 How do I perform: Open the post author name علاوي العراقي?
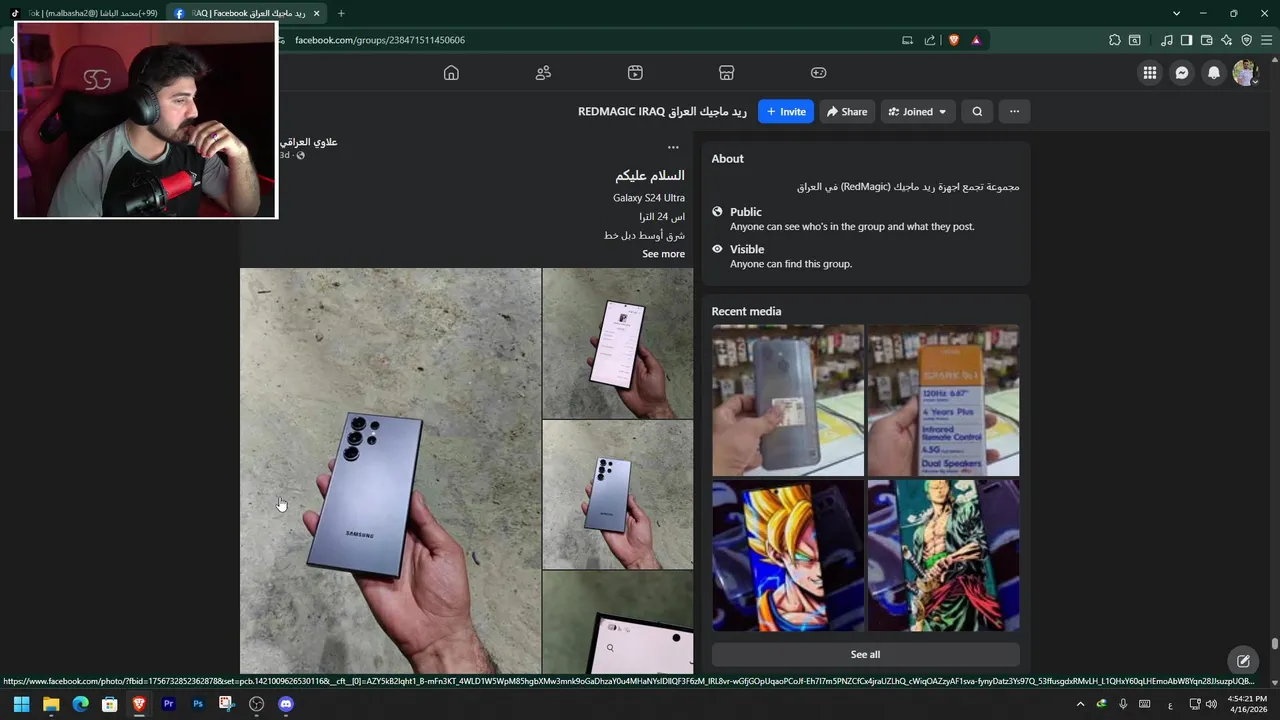click(311, 142)
